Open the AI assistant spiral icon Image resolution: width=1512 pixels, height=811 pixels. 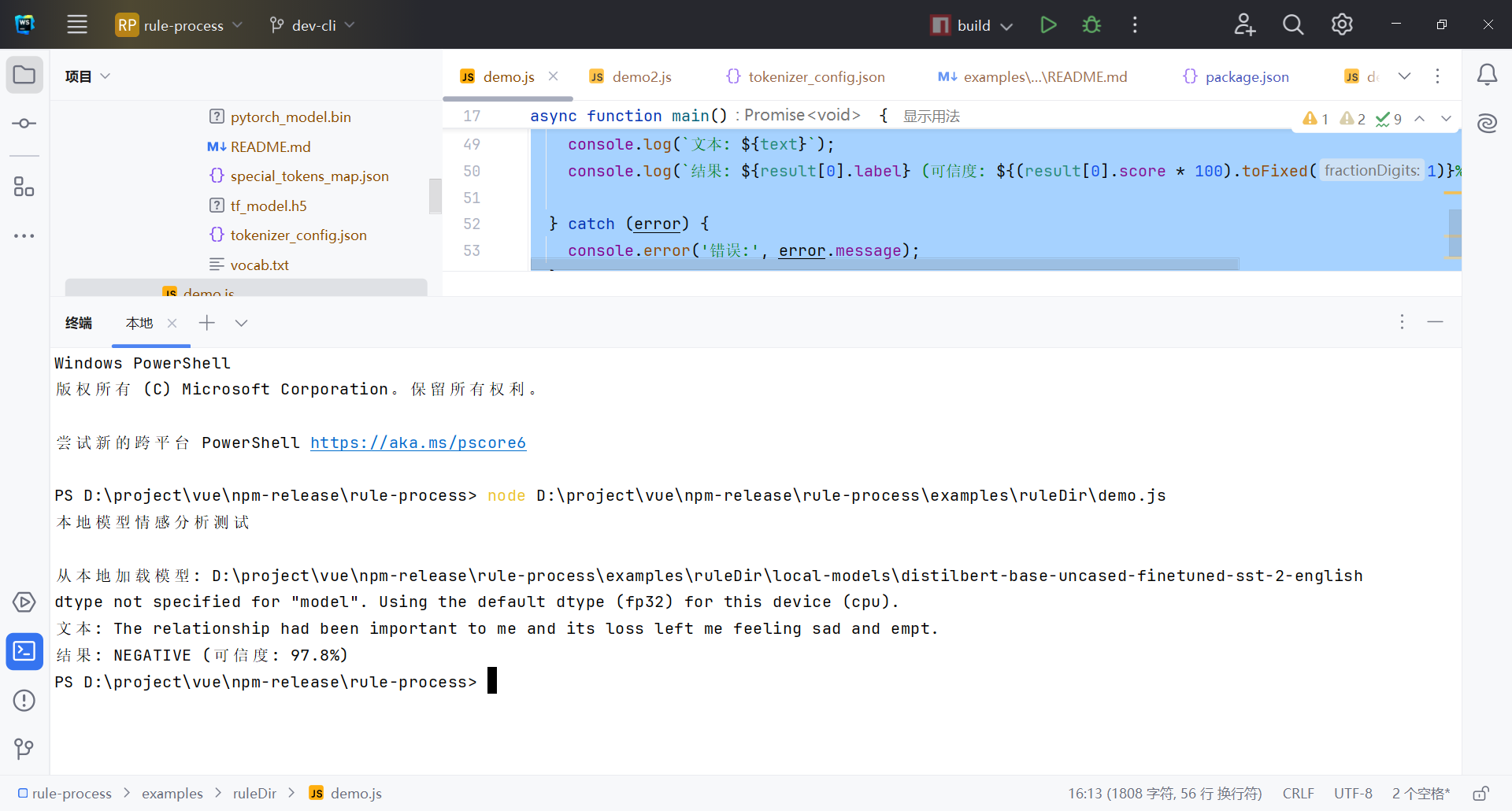(1487, 123)
